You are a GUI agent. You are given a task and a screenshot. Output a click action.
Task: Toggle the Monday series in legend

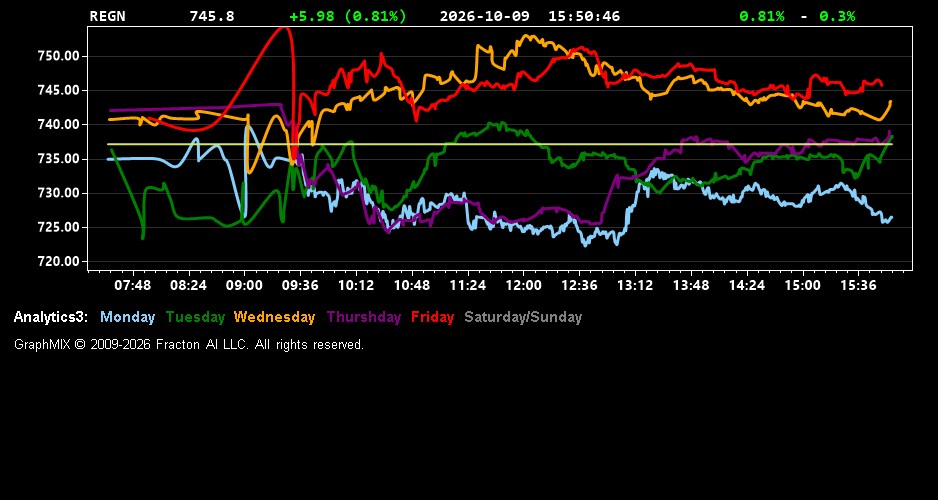pos(127,317)
